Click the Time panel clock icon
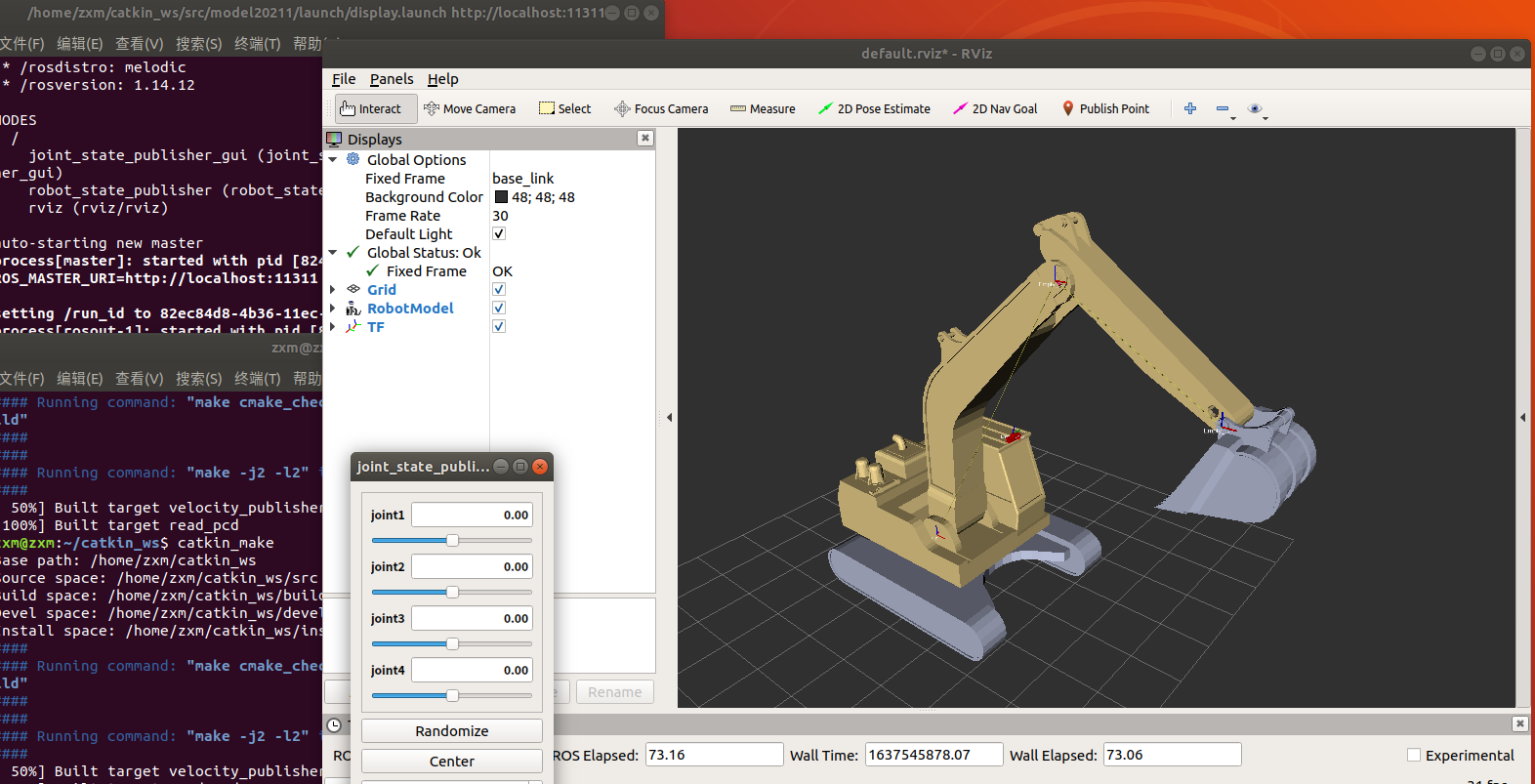The height and width of the screenshot is (784, 1535). coord(334,724)
